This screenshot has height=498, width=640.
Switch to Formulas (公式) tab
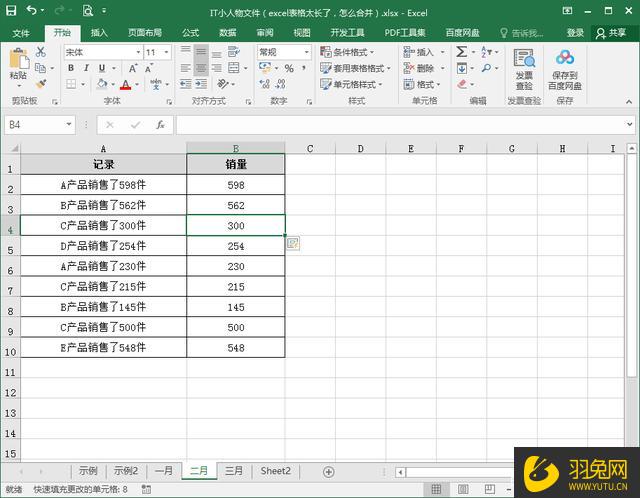191,33
